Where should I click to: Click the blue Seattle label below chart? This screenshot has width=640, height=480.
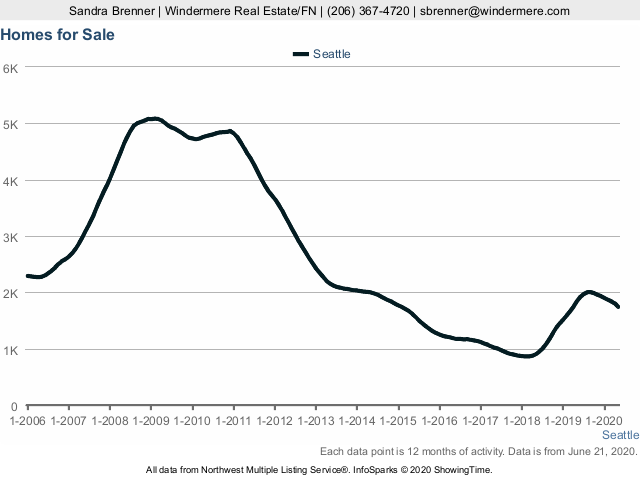(x=620, y=436)
